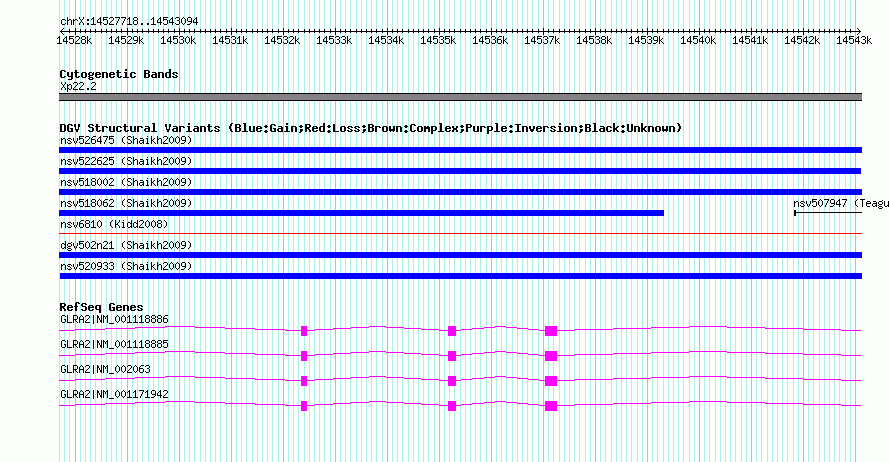
Task: Select middle exon box of NM_001171942
Action: pos(452,406)
